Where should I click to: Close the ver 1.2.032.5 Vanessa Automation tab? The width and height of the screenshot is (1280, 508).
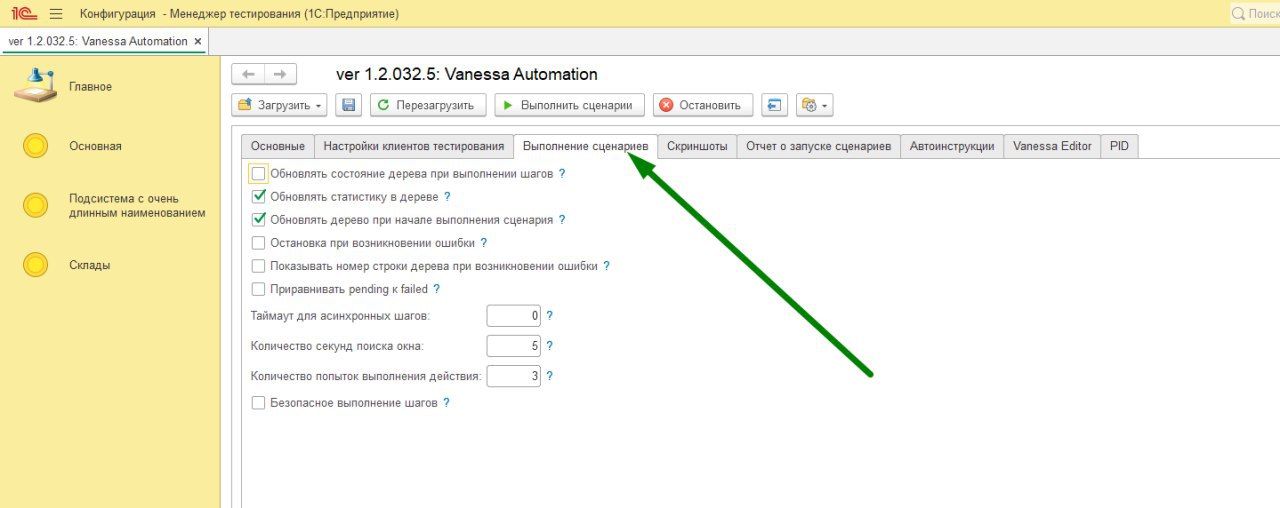point(198,41)
